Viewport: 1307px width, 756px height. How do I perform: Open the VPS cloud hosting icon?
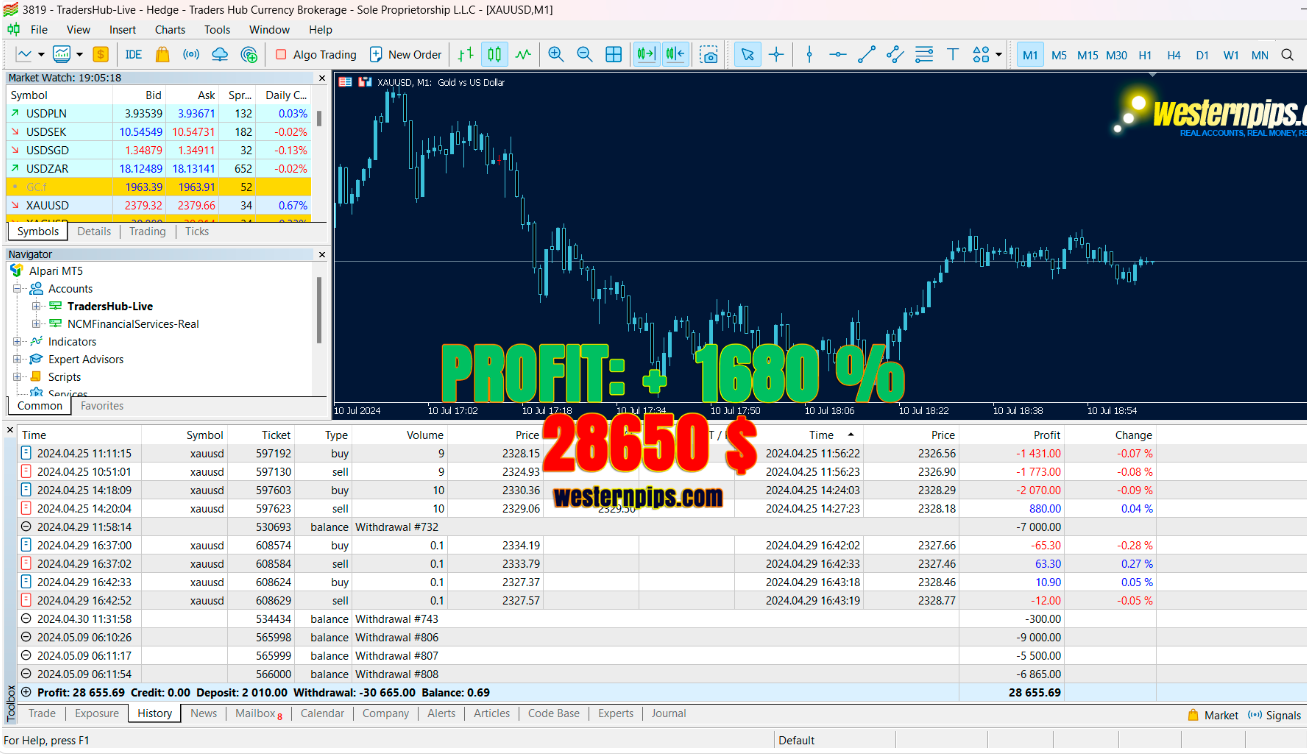pyautogui.click(x=220, y=54)
